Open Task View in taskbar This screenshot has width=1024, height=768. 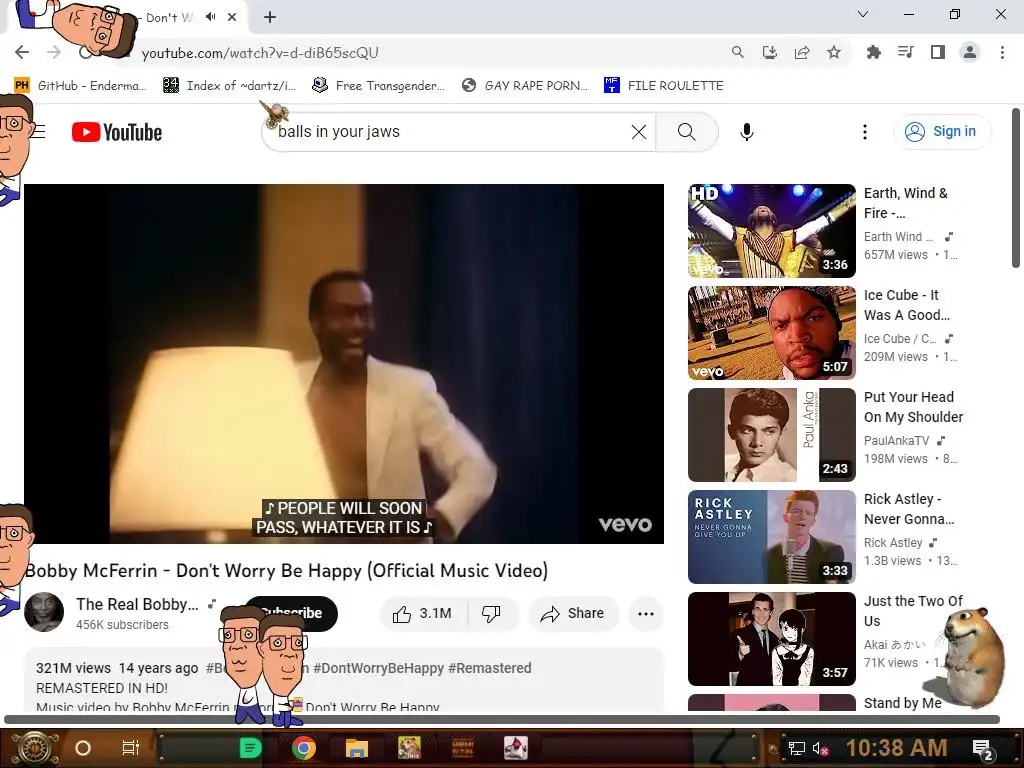(131, 748)
